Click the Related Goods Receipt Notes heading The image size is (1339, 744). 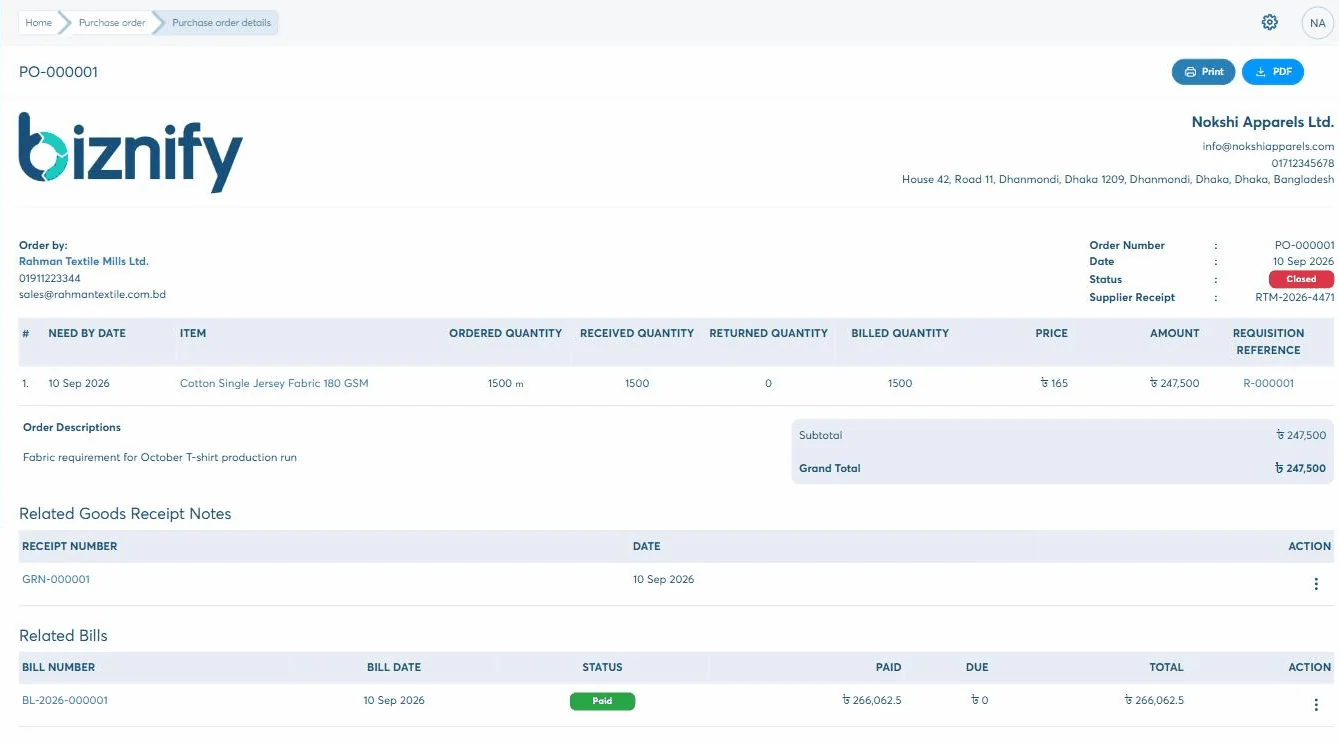[125, 514]
